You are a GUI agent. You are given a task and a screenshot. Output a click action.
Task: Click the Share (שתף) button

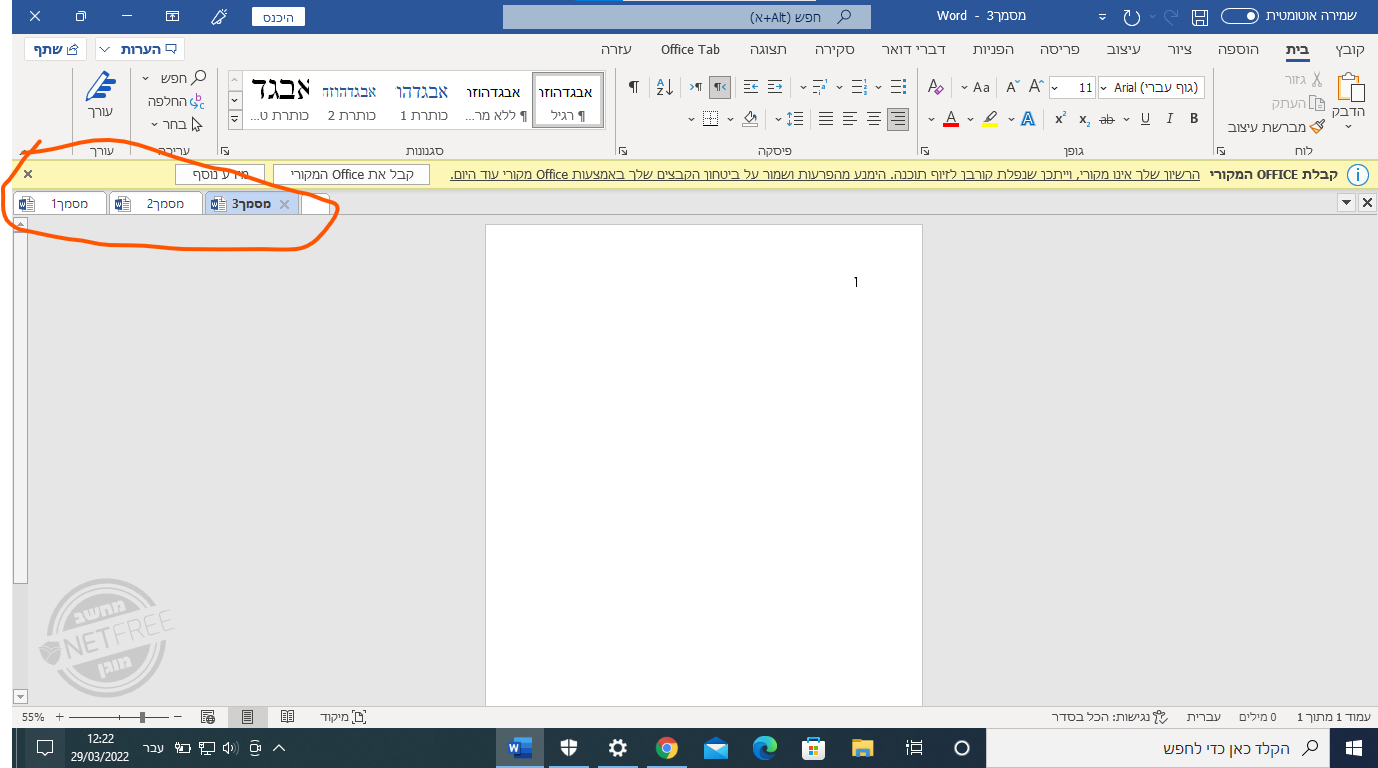[56, 49]
